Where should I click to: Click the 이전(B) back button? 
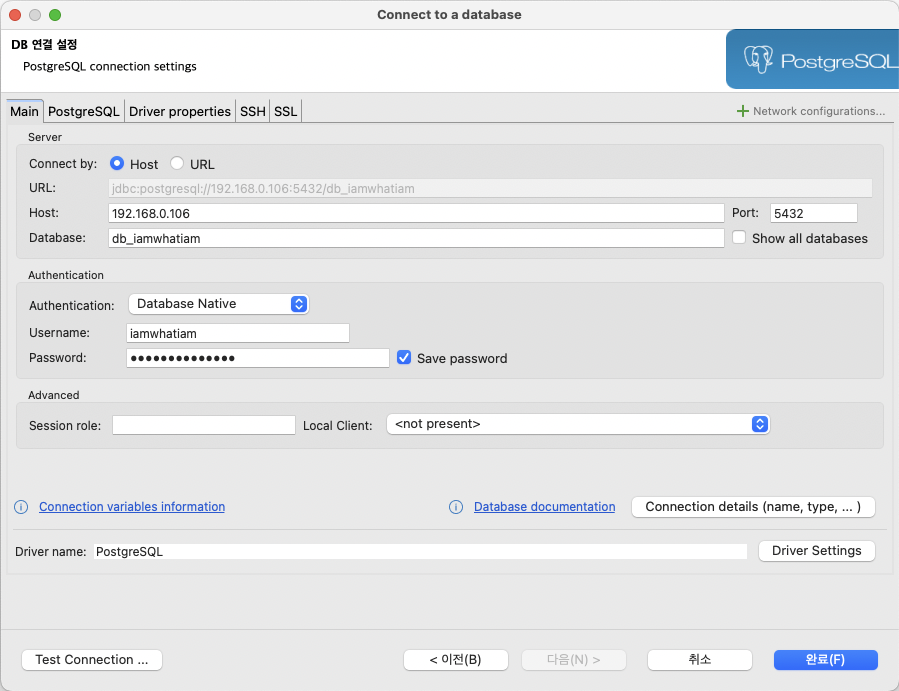coord(456,660)
